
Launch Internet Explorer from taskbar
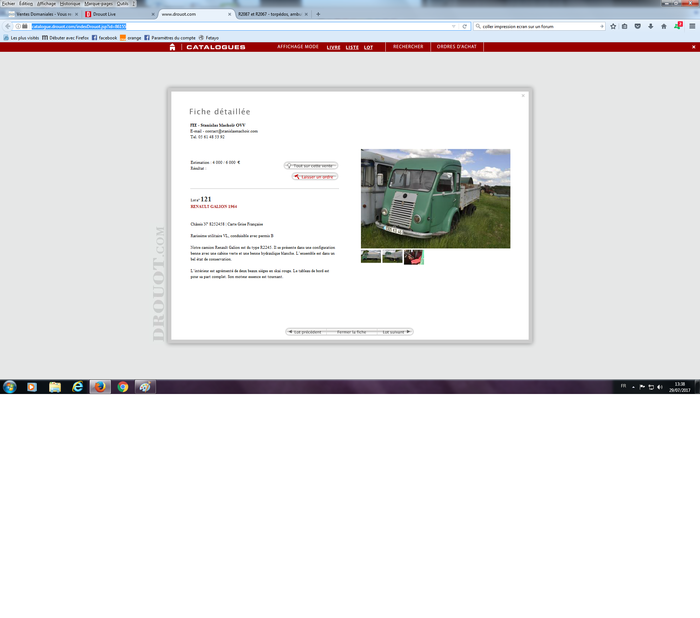point(78,387)
